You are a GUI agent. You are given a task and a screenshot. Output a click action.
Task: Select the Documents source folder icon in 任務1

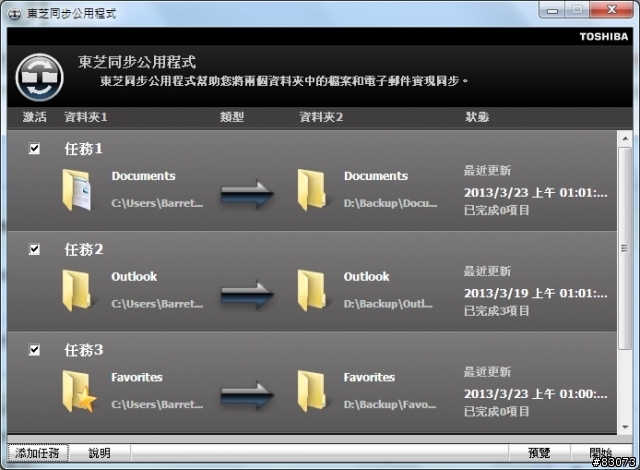click(77, 190)
